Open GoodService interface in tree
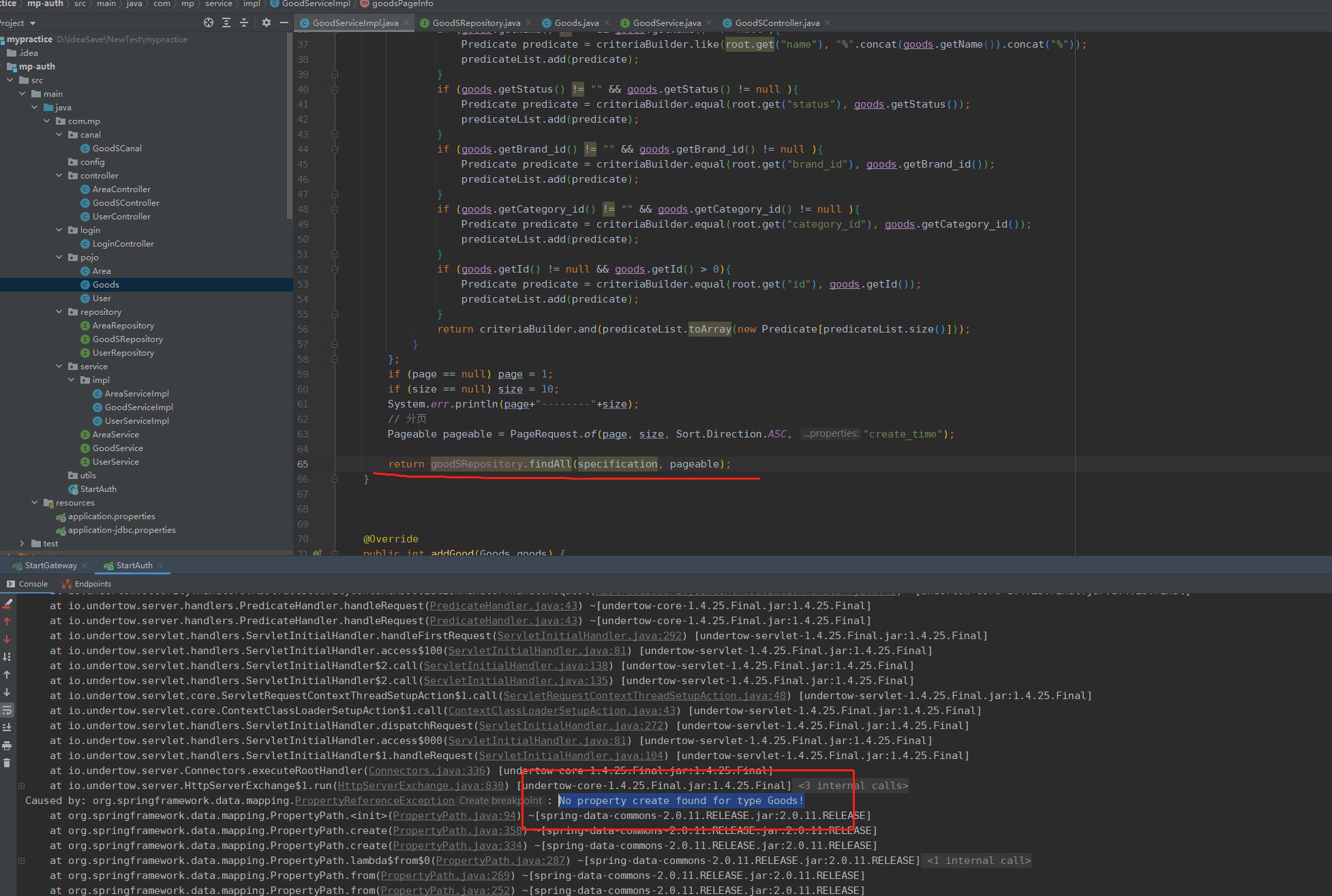 [117, 448]
